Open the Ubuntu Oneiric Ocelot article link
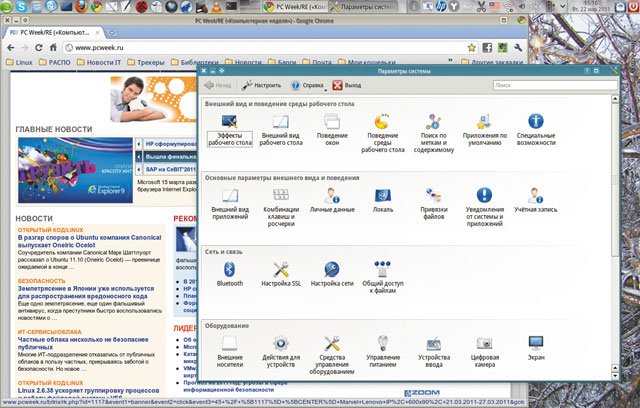 pyautogui.click(x=89, y=241)
